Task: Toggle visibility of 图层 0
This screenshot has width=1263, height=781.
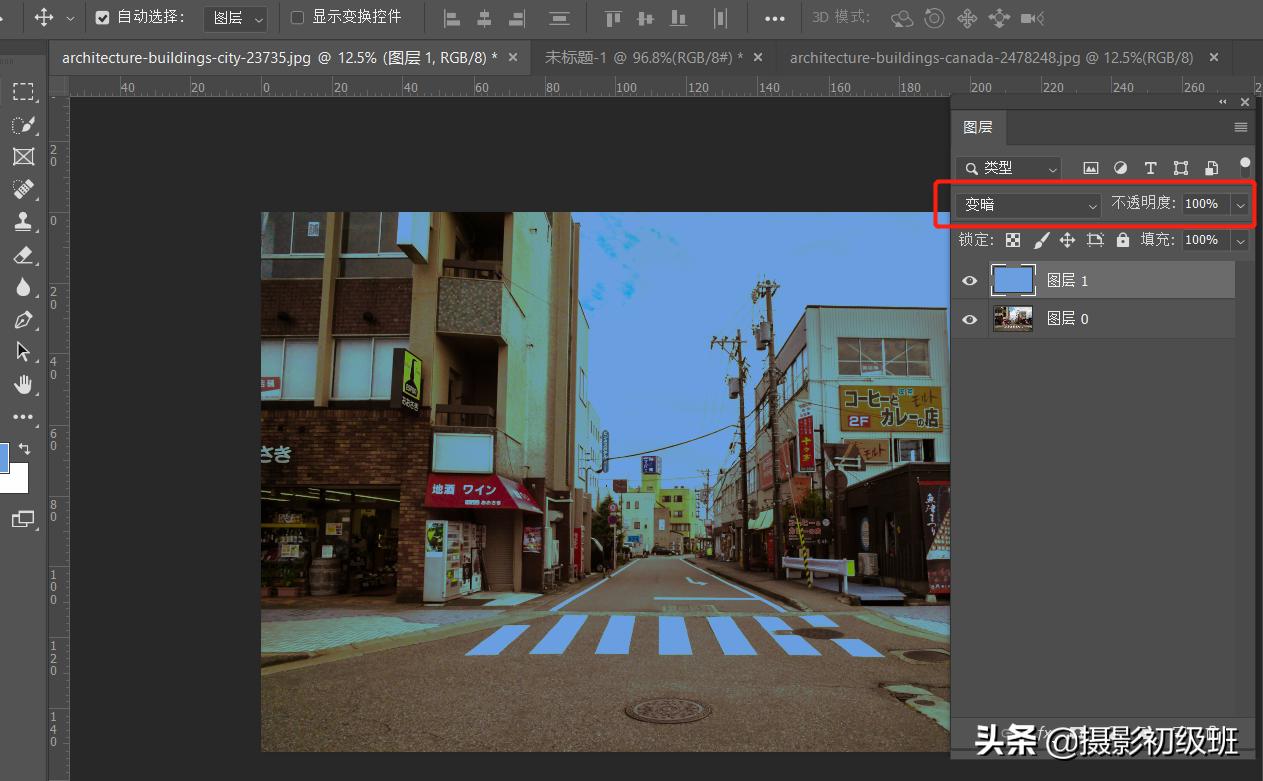Action: [x=969, y=319]
